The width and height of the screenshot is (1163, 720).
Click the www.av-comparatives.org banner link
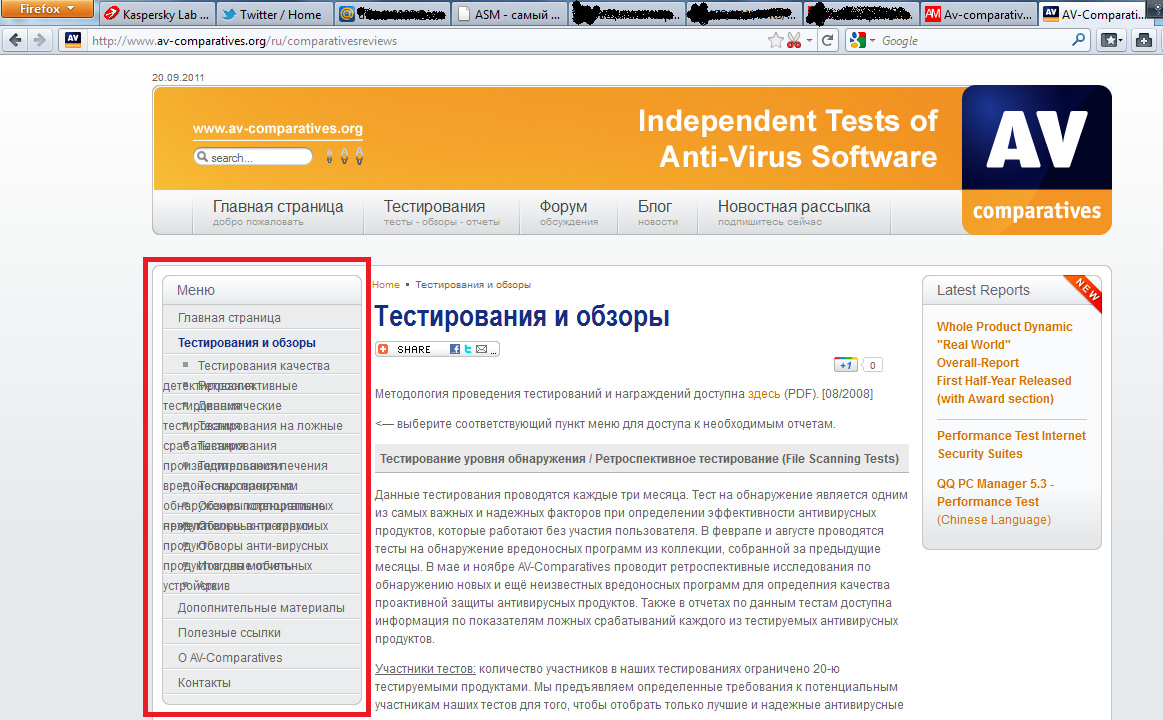[x=277, y=128]
